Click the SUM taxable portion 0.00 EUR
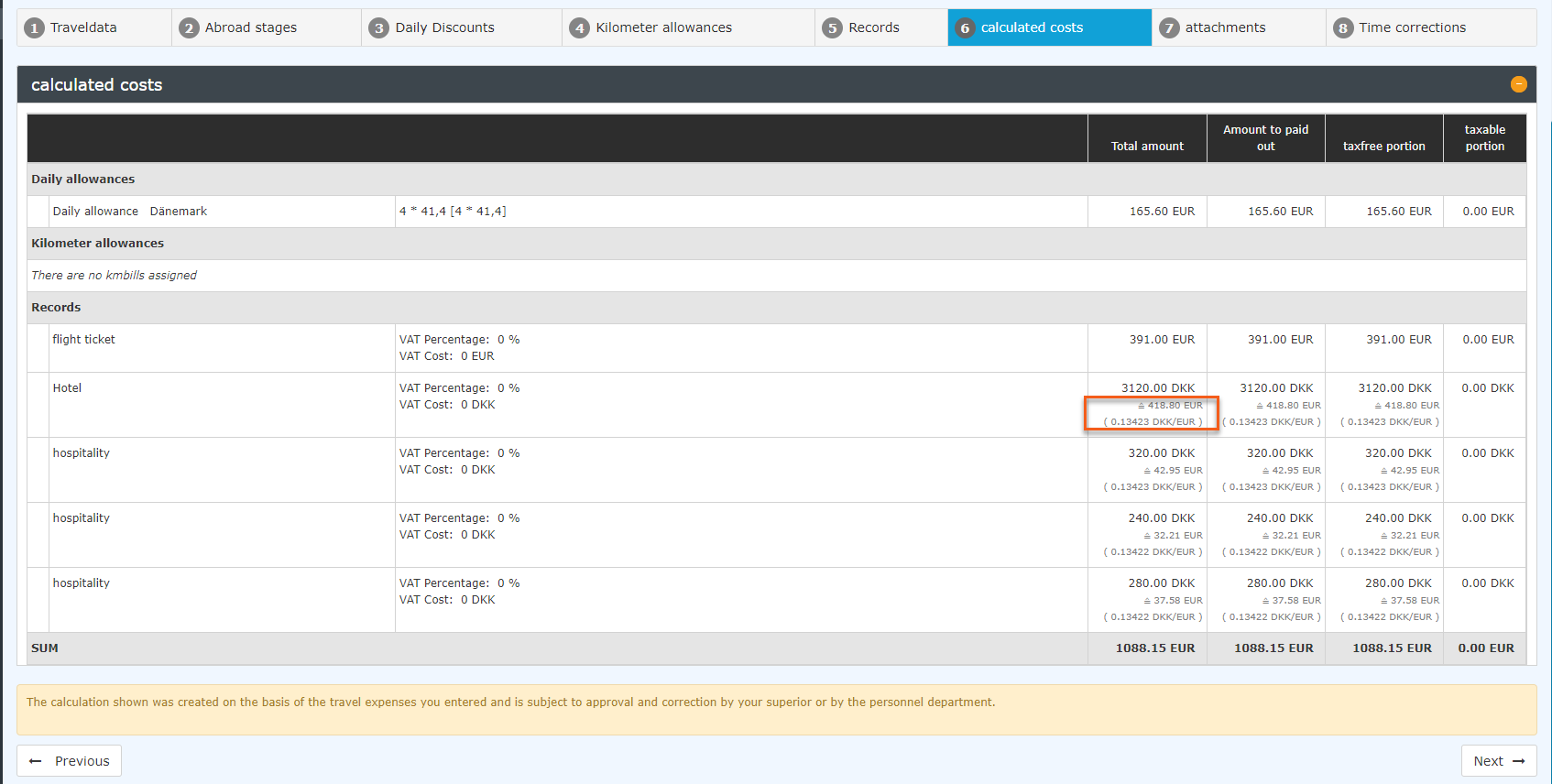 pos(1485,648)
